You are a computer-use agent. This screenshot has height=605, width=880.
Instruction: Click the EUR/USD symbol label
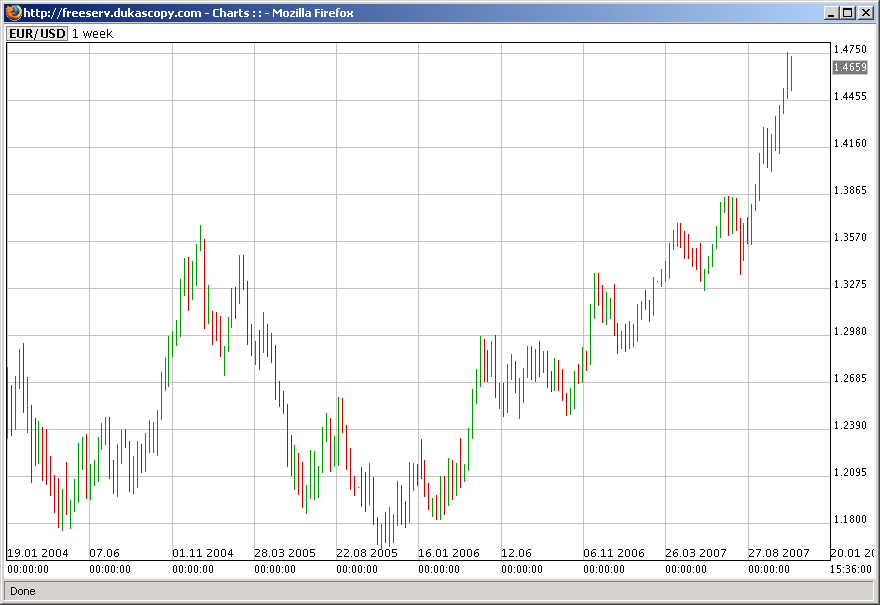[37, 34]
